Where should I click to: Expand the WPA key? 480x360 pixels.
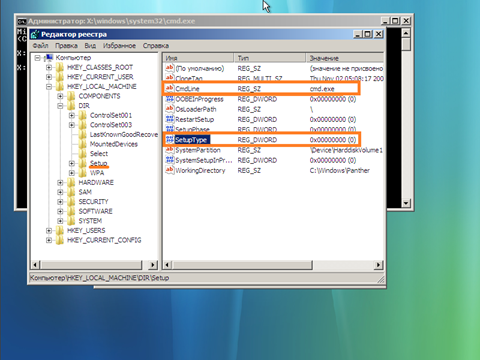(x=72, y=173)
